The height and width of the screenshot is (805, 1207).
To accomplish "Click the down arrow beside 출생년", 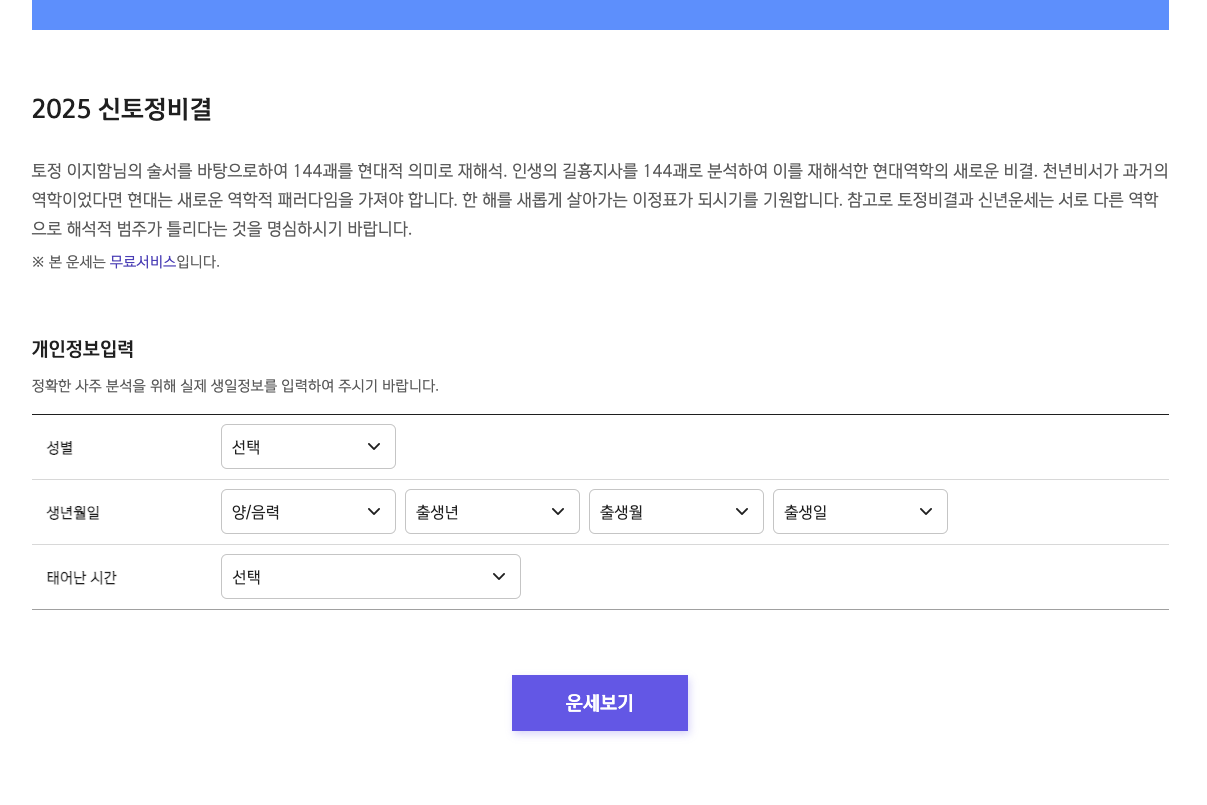I will (558, 511).
